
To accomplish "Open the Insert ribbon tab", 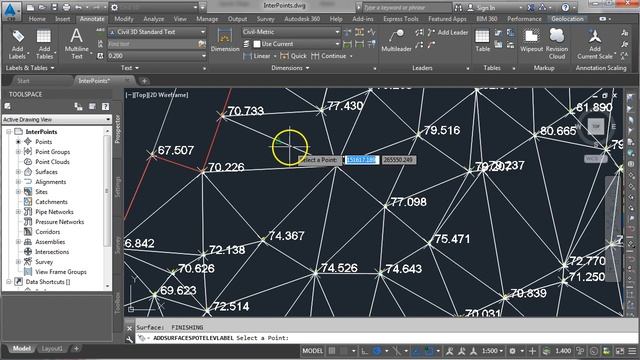I will [x=62, y=19].
